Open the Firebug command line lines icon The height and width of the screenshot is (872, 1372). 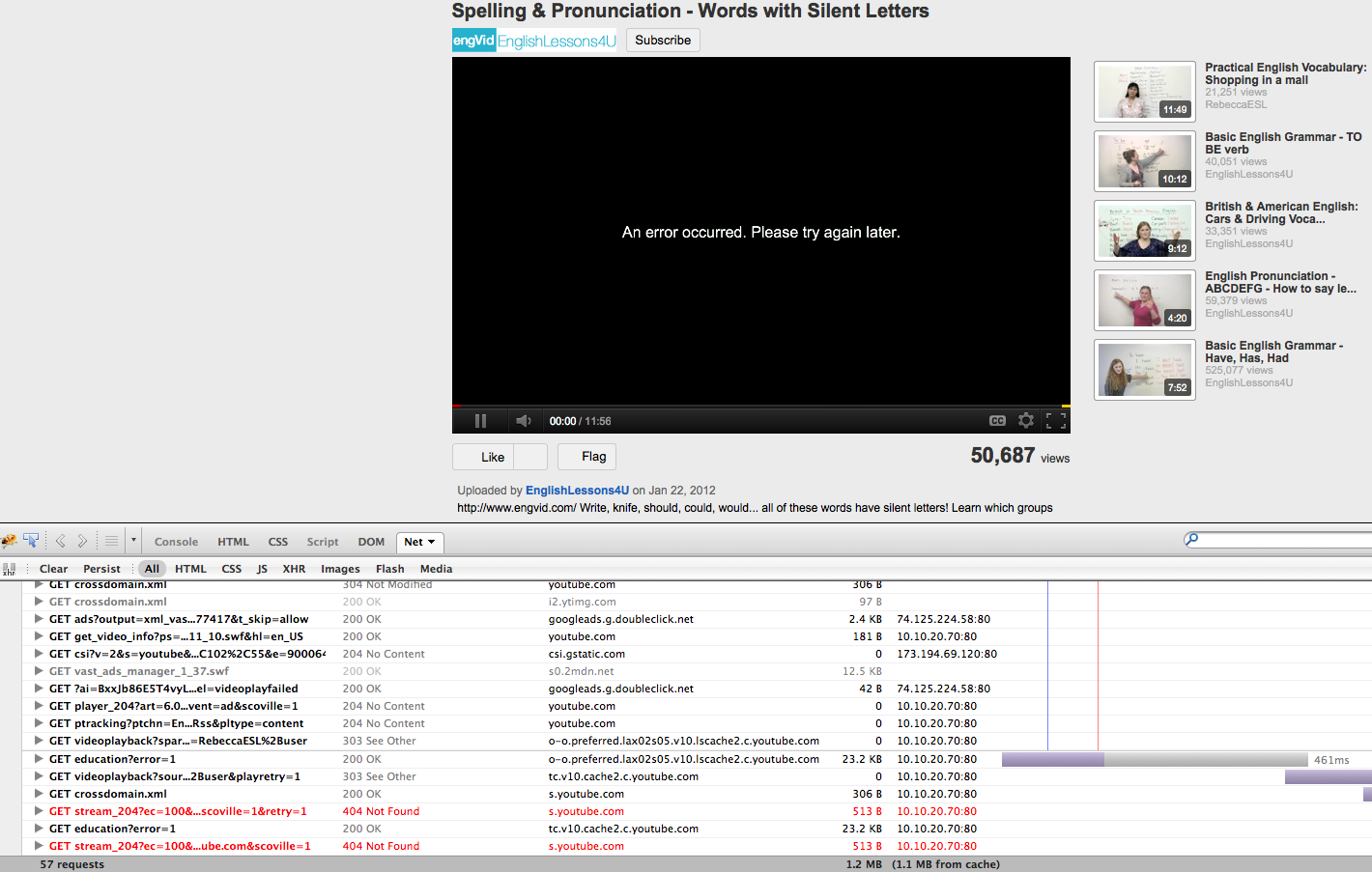click(112, 541)
